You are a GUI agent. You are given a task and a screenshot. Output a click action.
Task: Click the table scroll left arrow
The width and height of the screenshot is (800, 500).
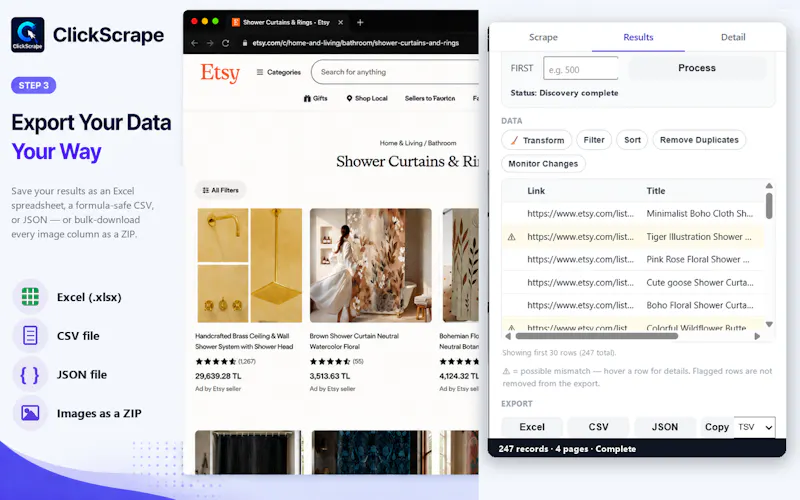508,336
